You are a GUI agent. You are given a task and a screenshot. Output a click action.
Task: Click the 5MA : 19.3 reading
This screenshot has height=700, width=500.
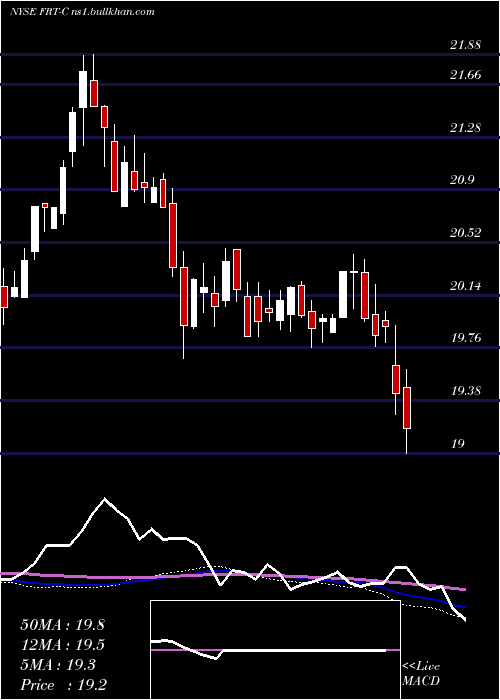(x=58, y=665)
